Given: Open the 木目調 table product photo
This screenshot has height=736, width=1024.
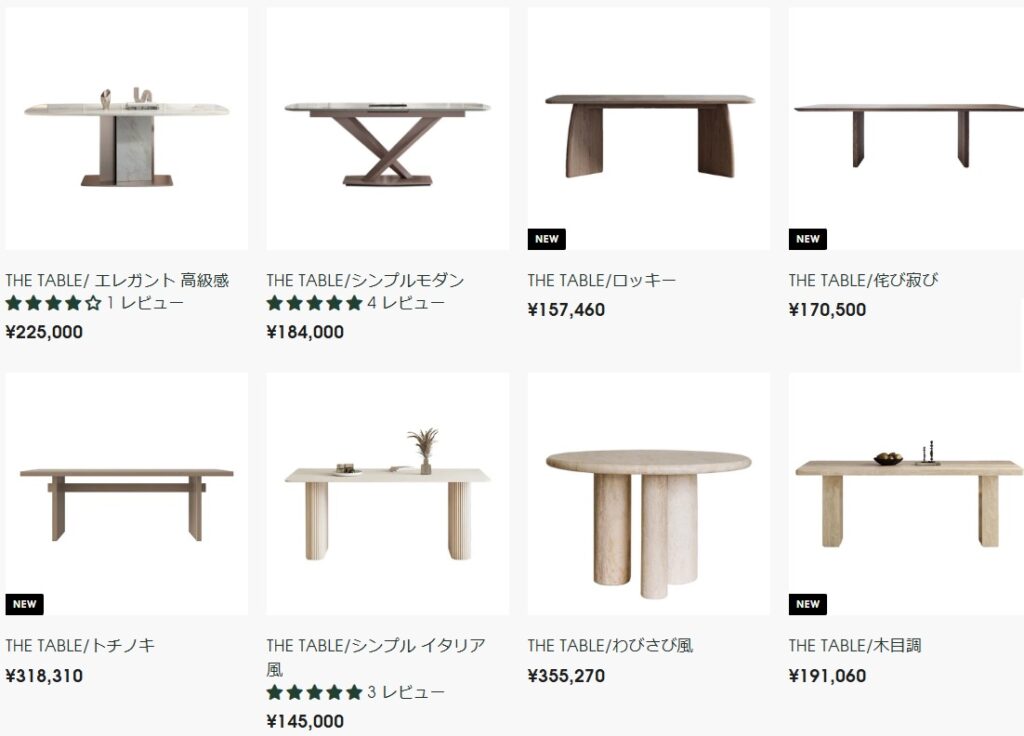Looking at the screenshot, I should 906,494.
